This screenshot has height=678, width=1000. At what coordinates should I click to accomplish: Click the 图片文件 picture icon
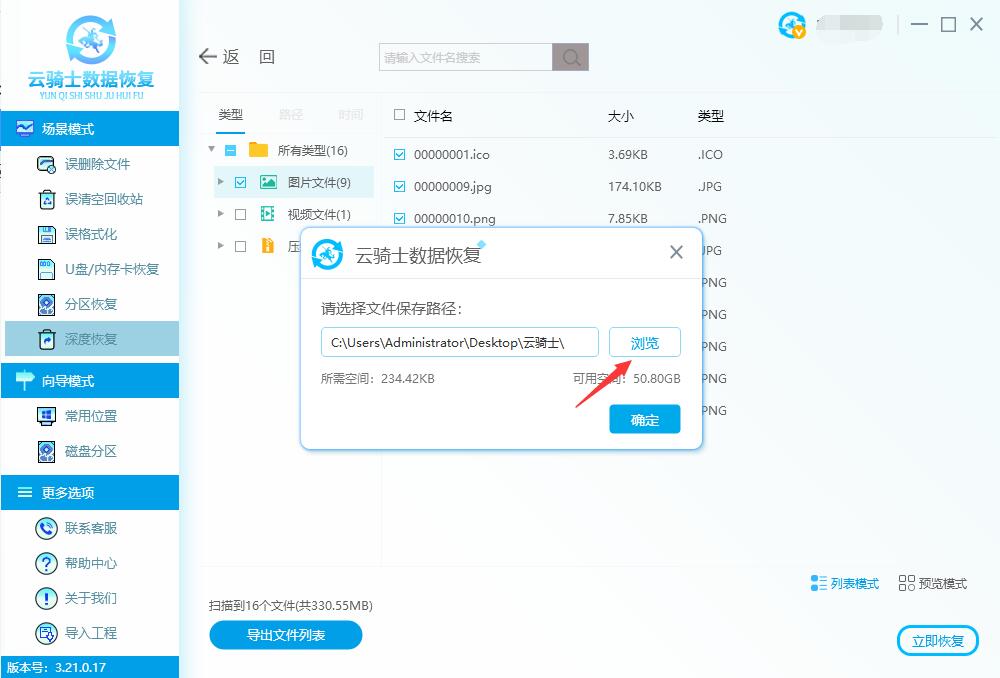click(x=268, y=182)
